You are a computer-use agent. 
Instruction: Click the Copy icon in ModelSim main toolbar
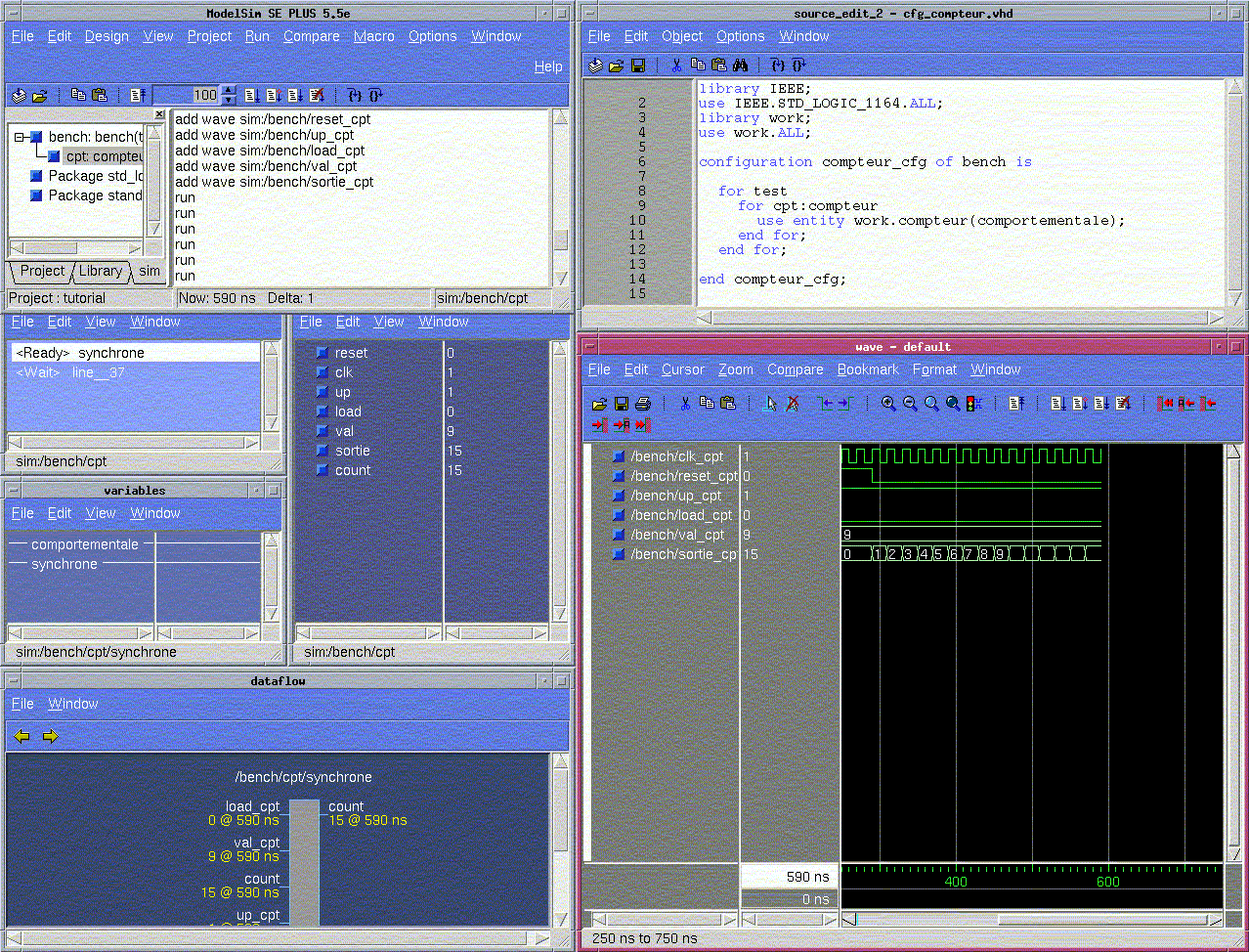(x=78, y=95)
